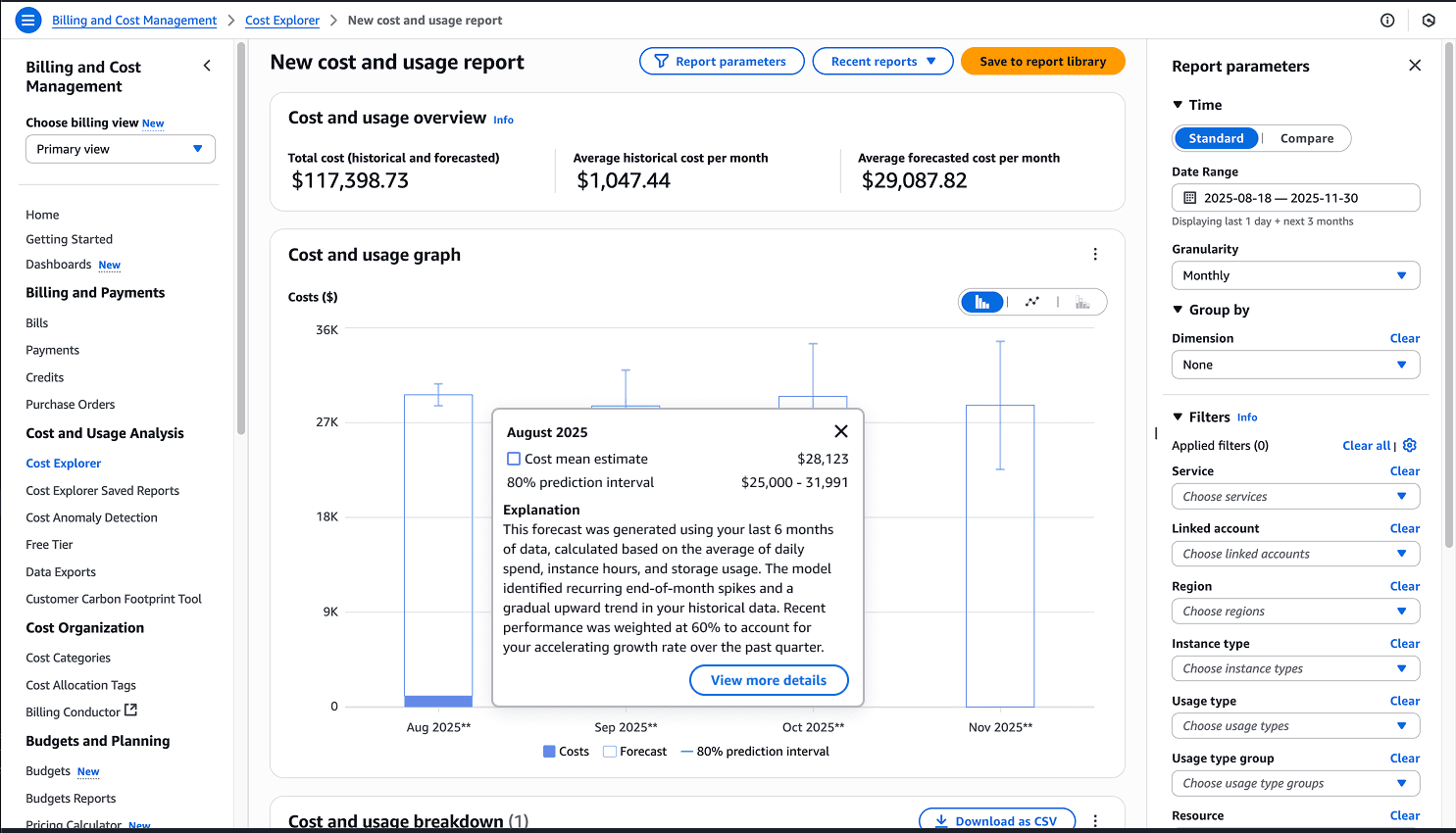The width and height of the screenshot is (1456, 833).
Task: Collapse the Time section
Action: click(x=1178, y=105)
